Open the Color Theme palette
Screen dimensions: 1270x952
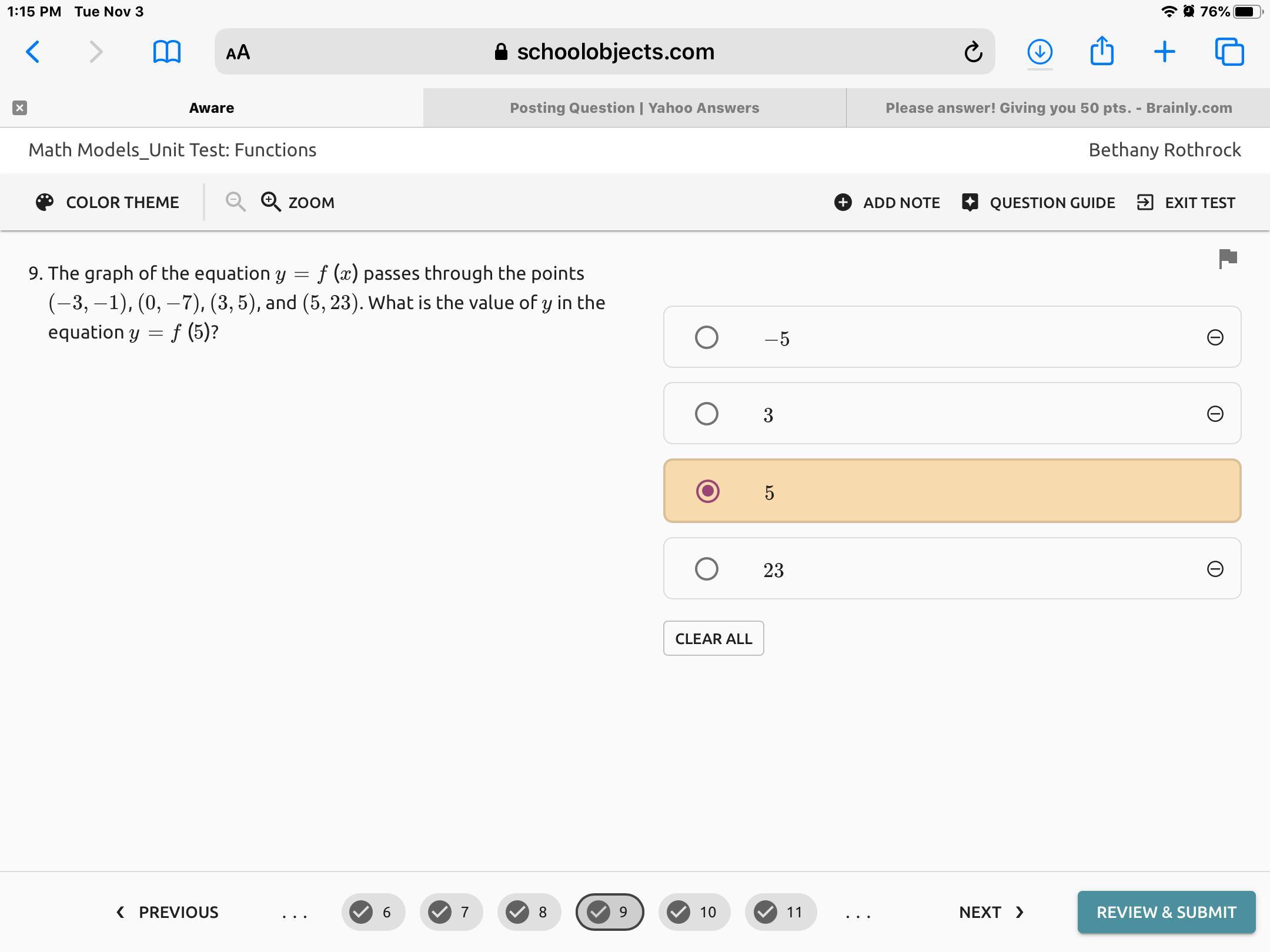tap(107, 202)
